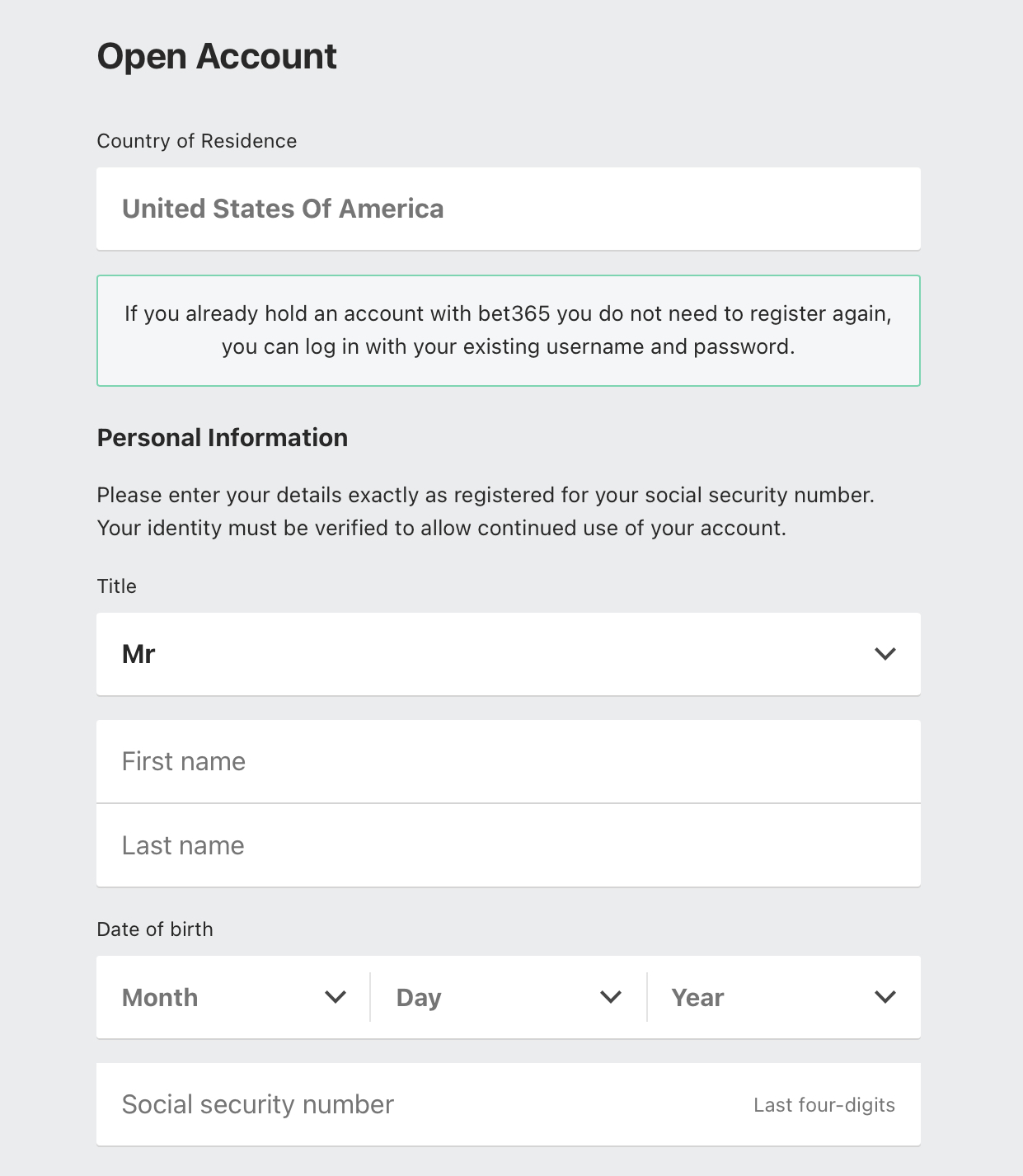This screenshot has height=1176, width=1023.
Task: Click the chevron arrow in Title field
Action: pyautogui.click(x=885, y=654)
